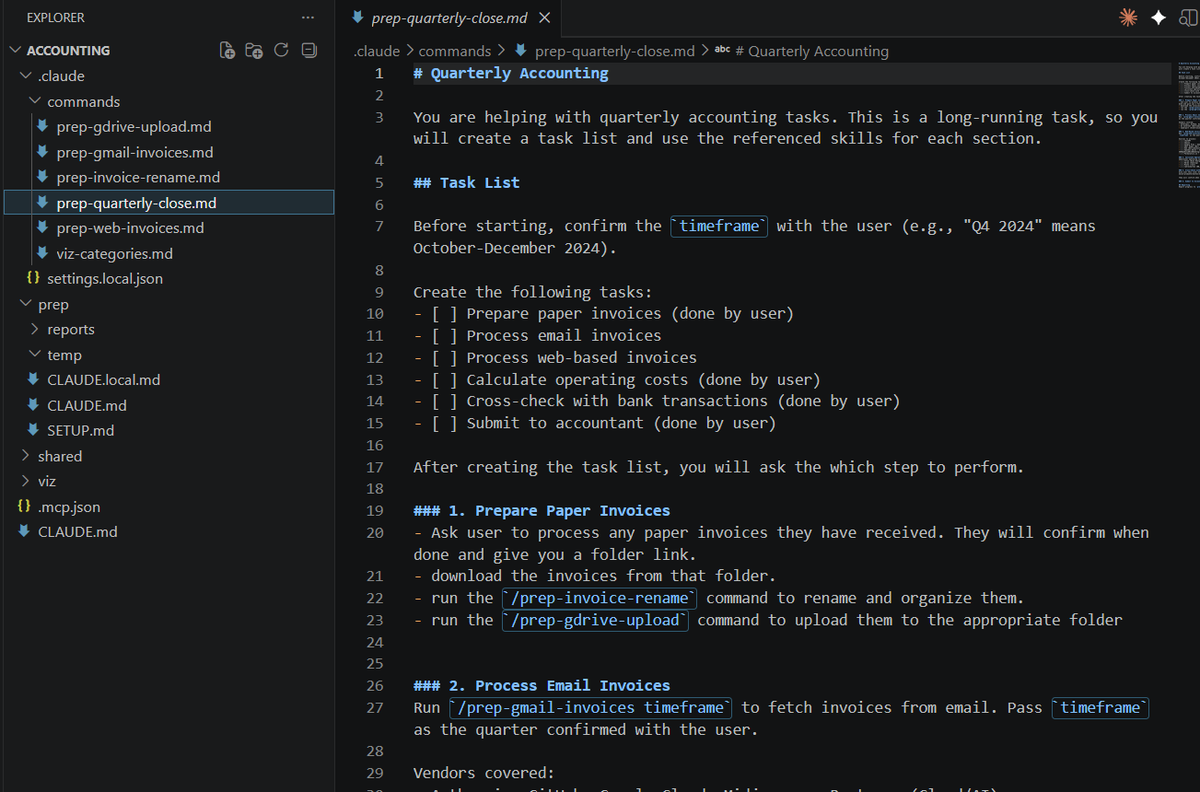This screenshot has width=1200, height=792.
Task: Click 'Cross-check with bank transactions' line
Action: 657,401
